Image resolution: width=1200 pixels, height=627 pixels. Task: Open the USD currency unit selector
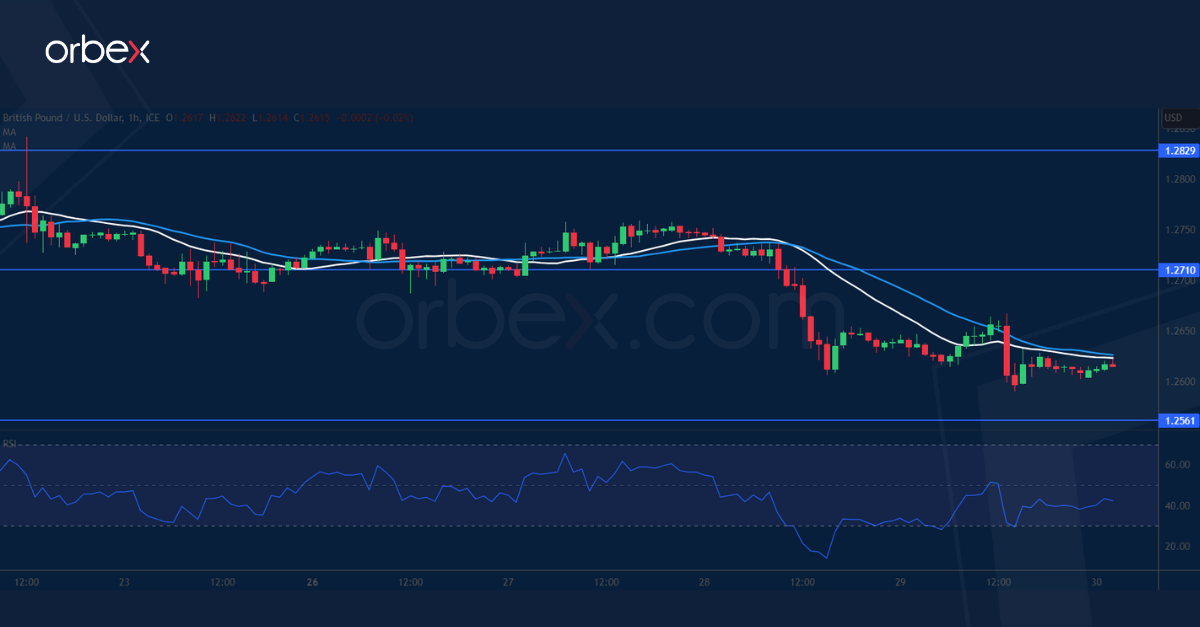[1176, 117]
